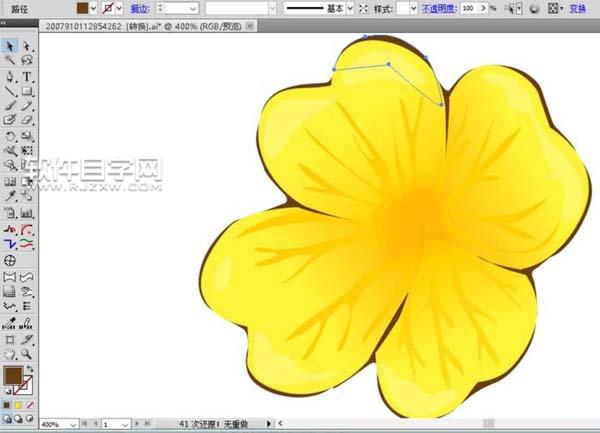
Task: Select the black arrow Selection tool
Action: (x=9, y=46)
